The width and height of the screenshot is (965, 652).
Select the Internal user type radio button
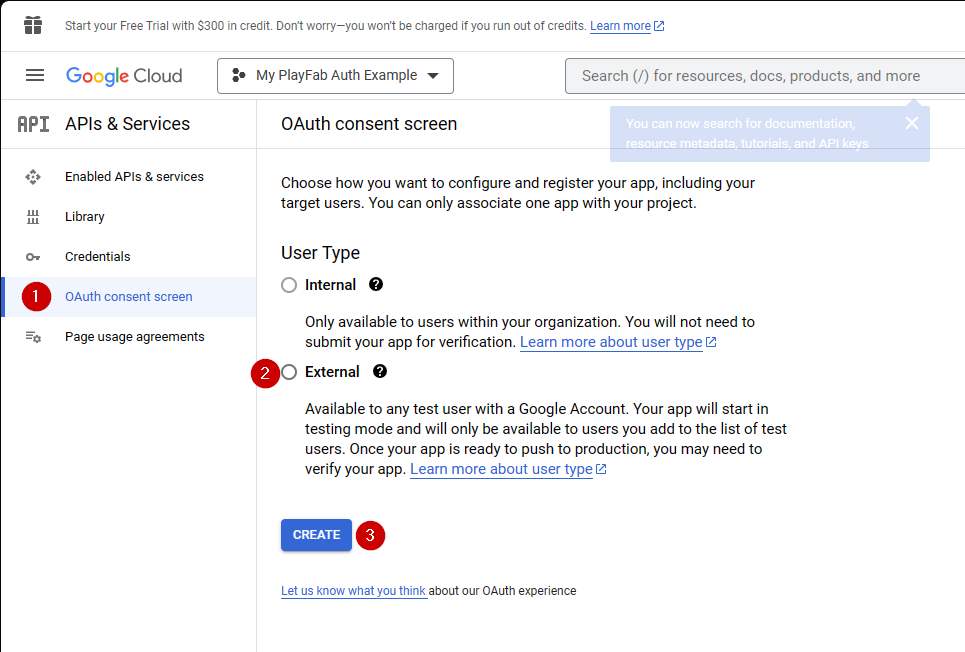coord(289,285)
